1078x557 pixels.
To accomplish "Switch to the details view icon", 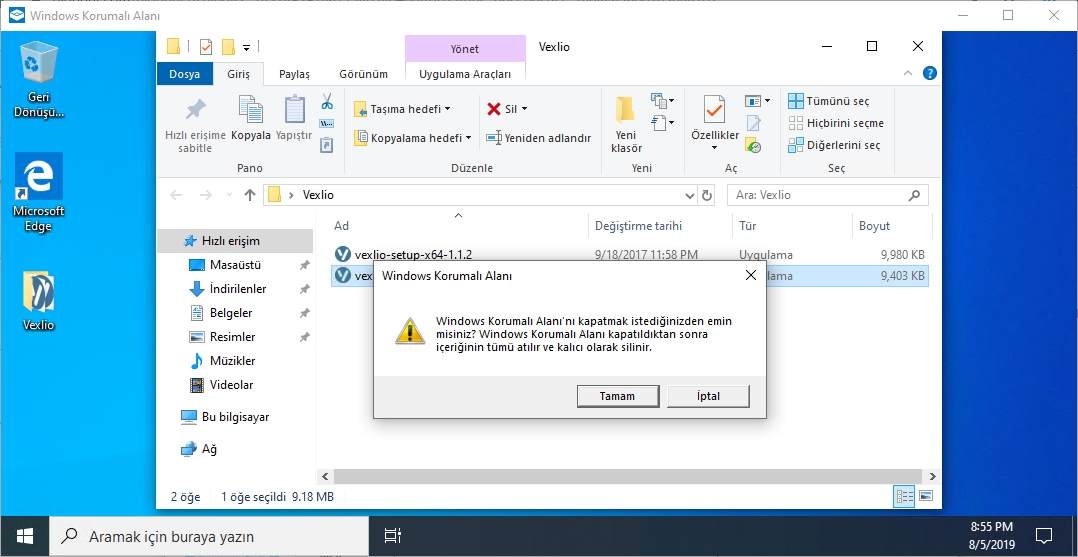I will pos(904,496).
